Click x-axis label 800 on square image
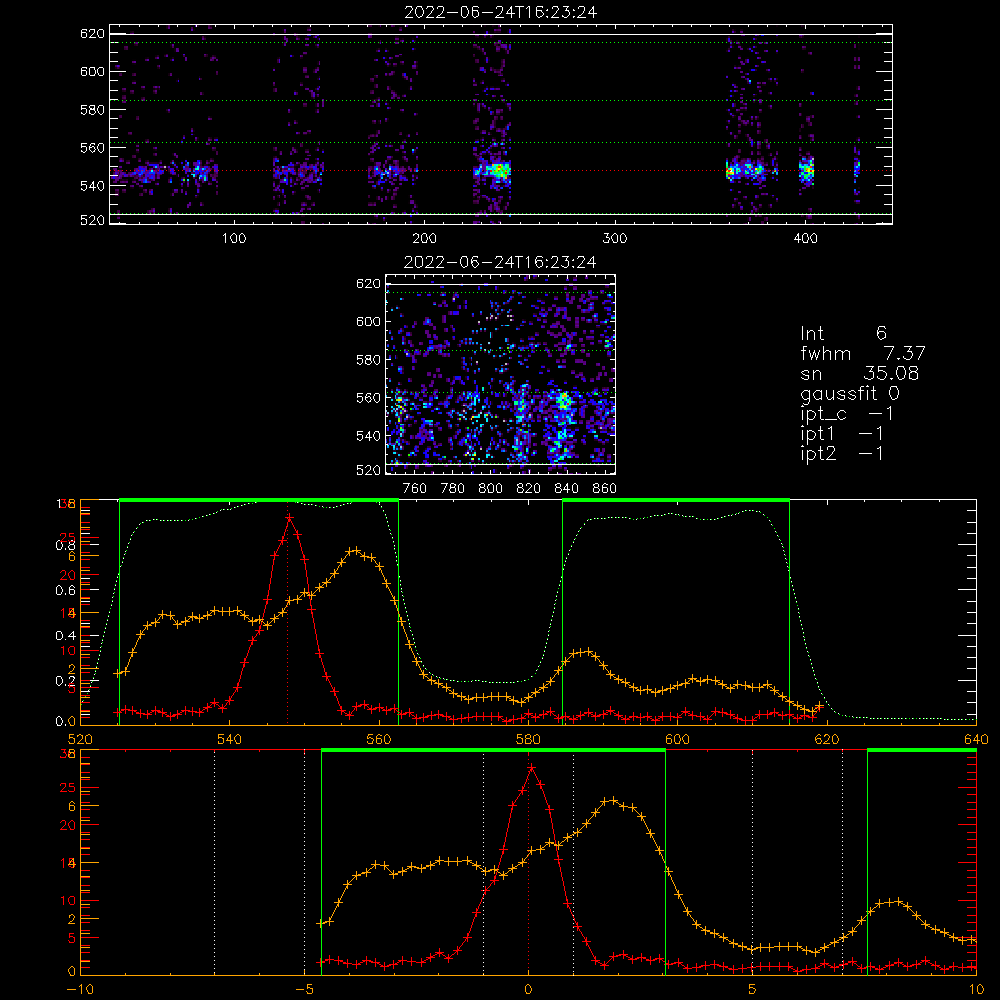The height and width of the screenshot is (1000, 1000). (490, 489)
